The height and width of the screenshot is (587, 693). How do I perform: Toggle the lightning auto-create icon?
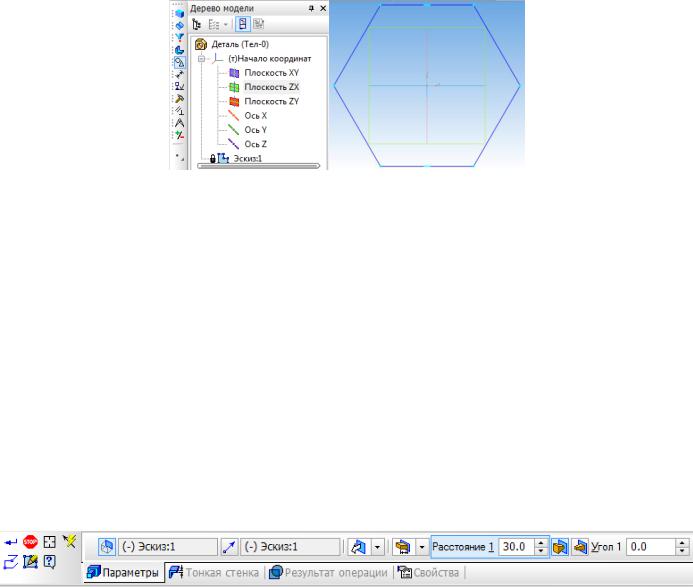69,541
